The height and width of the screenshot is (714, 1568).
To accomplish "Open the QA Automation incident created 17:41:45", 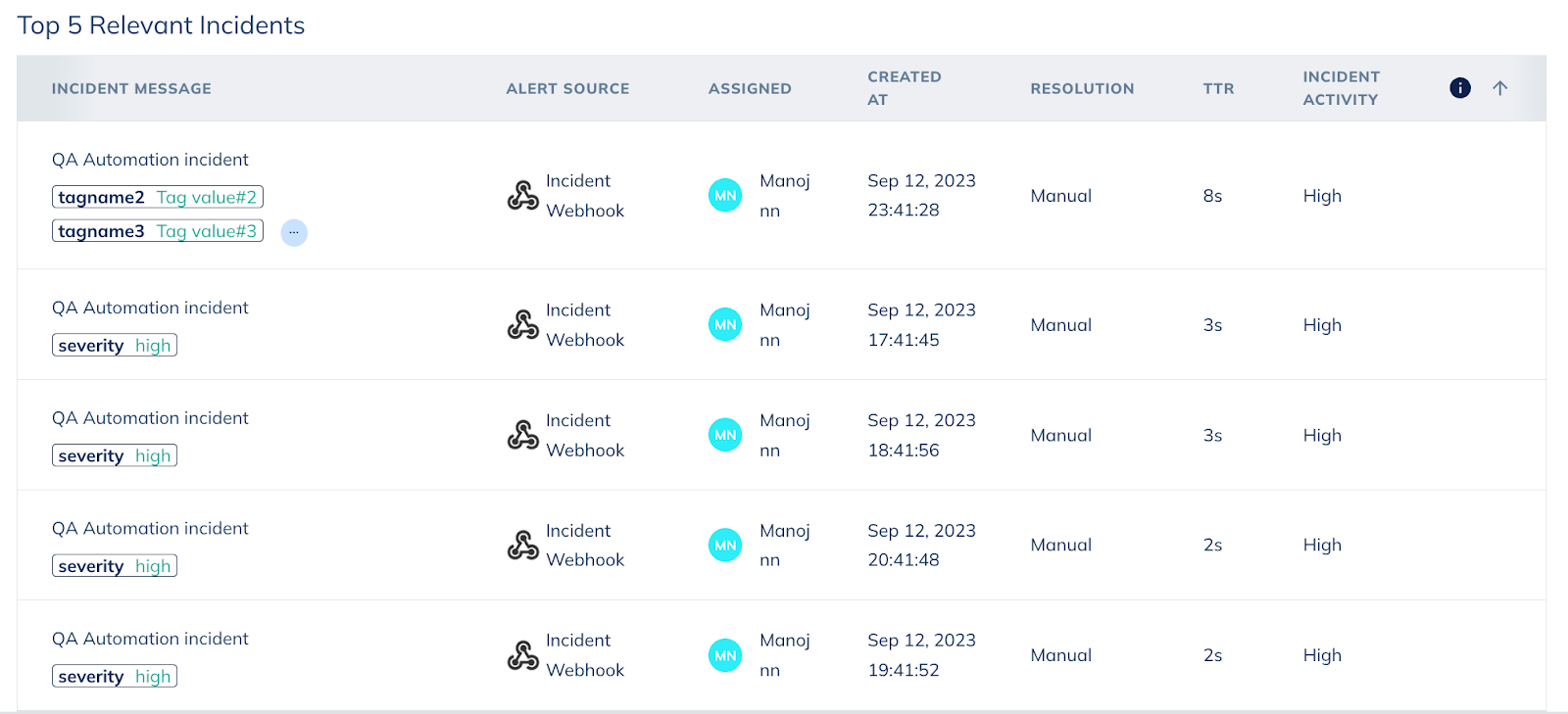I will tap(150, 308).
